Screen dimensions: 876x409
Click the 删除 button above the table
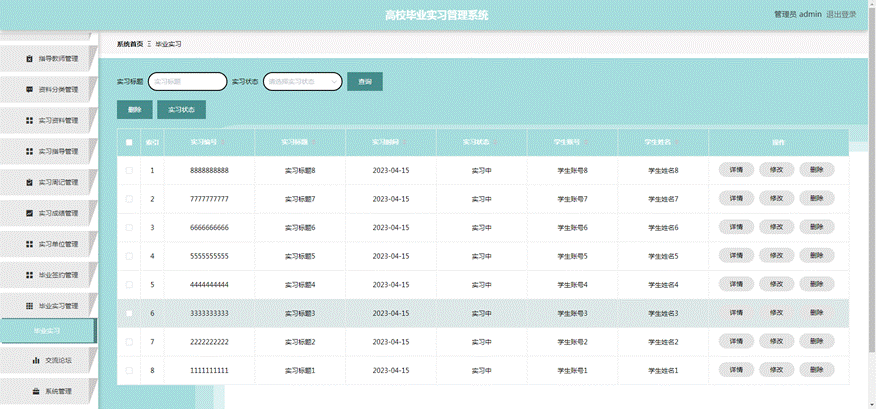point(135,110)
